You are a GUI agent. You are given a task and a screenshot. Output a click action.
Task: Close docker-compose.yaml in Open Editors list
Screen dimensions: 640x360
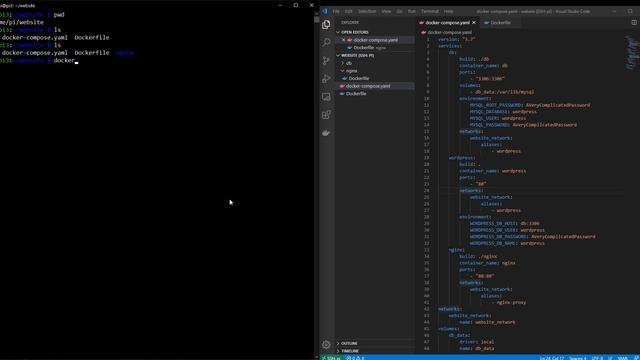(343, 40)
